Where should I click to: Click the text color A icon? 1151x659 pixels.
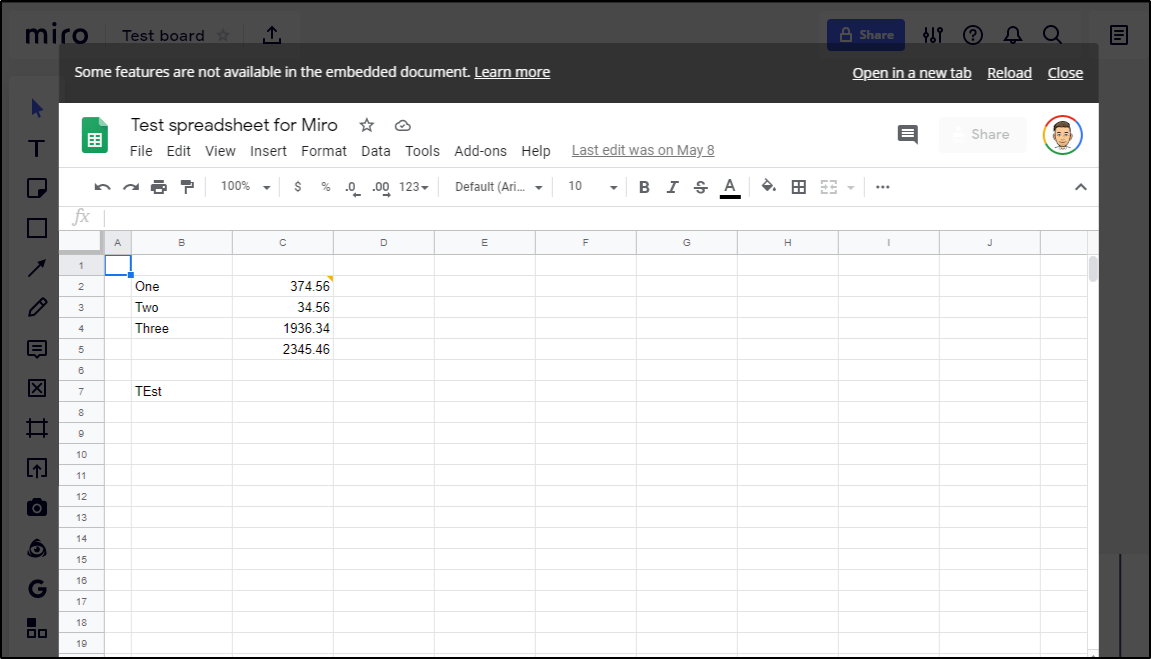730,188
